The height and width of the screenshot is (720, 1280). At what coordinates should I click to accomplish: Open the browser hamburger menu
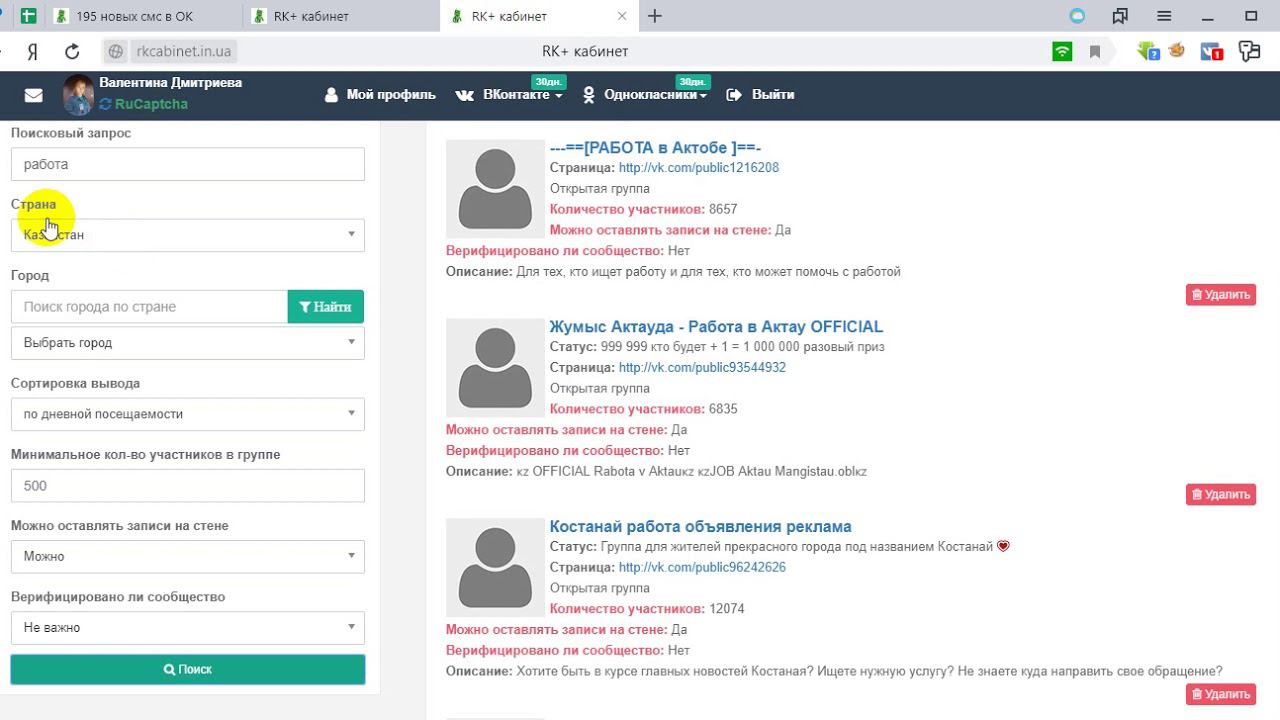pos(1164,16)
